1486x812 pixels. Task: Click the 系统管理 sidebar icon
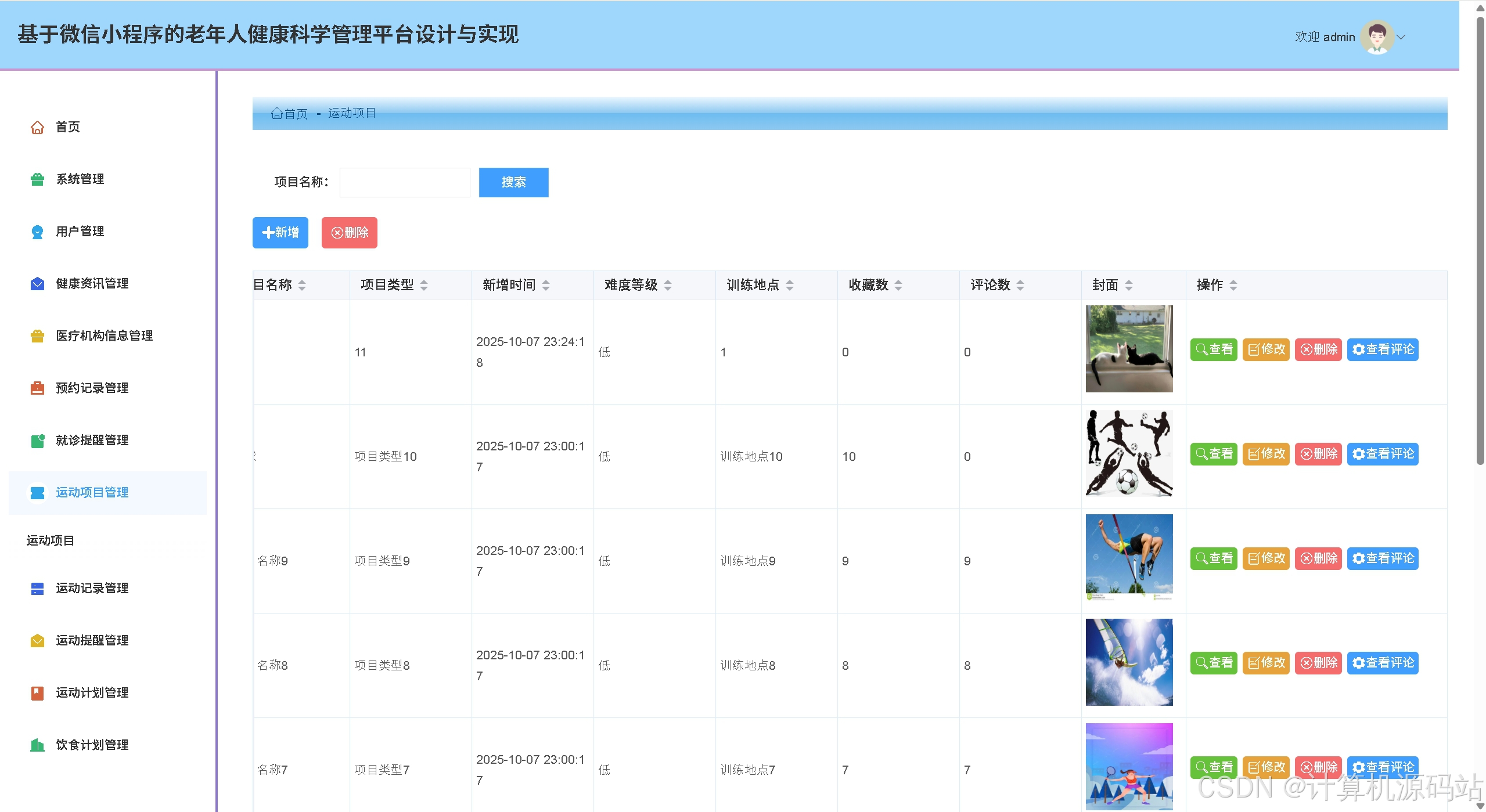(37, 179)
